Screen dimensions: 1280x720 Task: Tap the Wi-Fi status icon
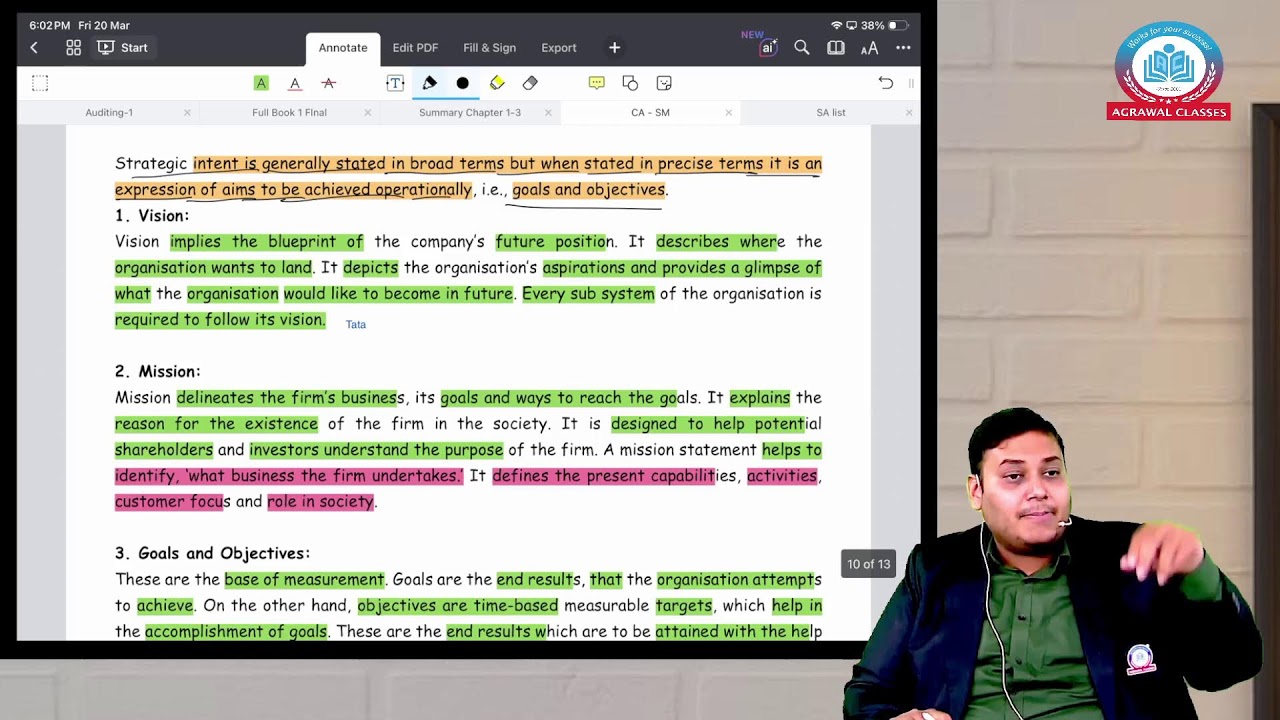tap(837, 25)
